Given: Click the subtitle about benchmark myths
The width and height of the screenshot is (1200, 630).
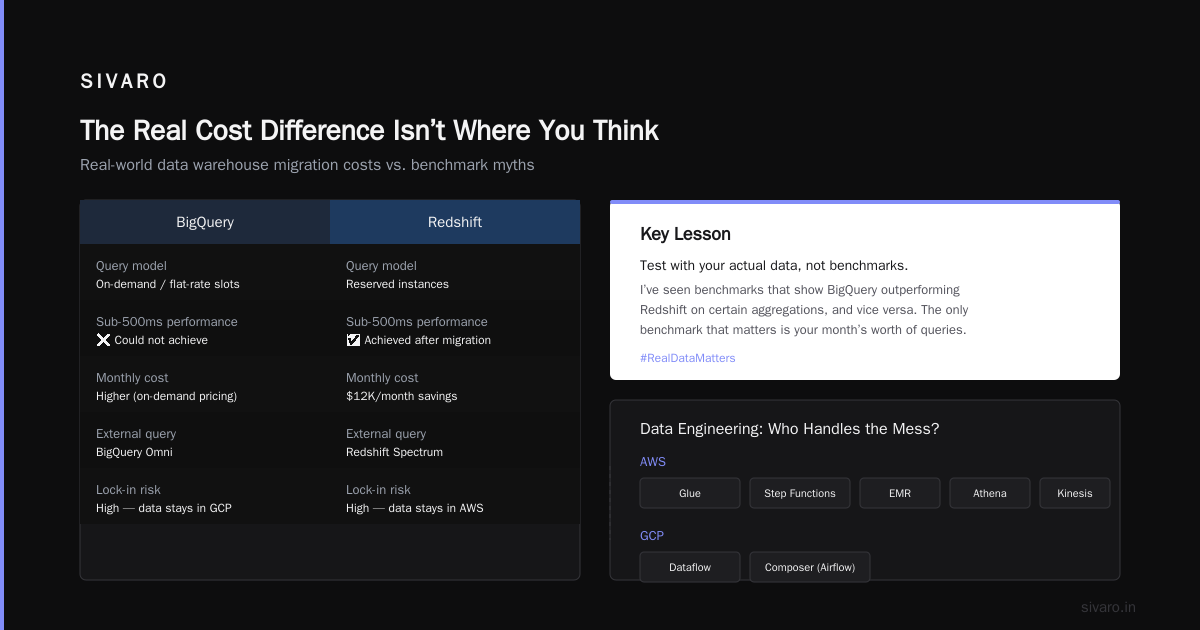Looking at the screenshot, I should pyautogui.click(x=307, y=165).
